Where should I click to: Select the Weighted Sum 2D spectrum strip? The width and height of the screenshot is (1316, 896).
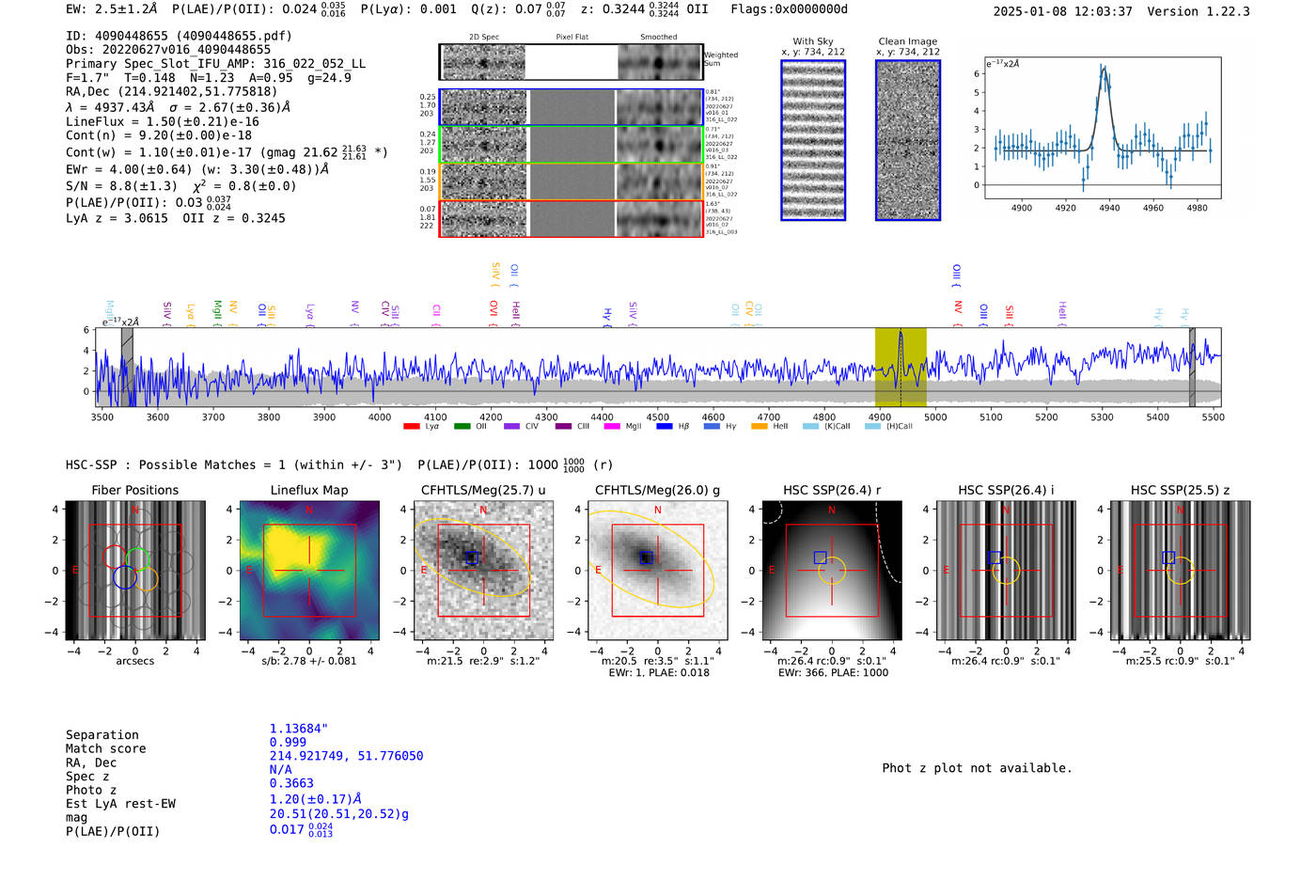click(x=571, y=62)
